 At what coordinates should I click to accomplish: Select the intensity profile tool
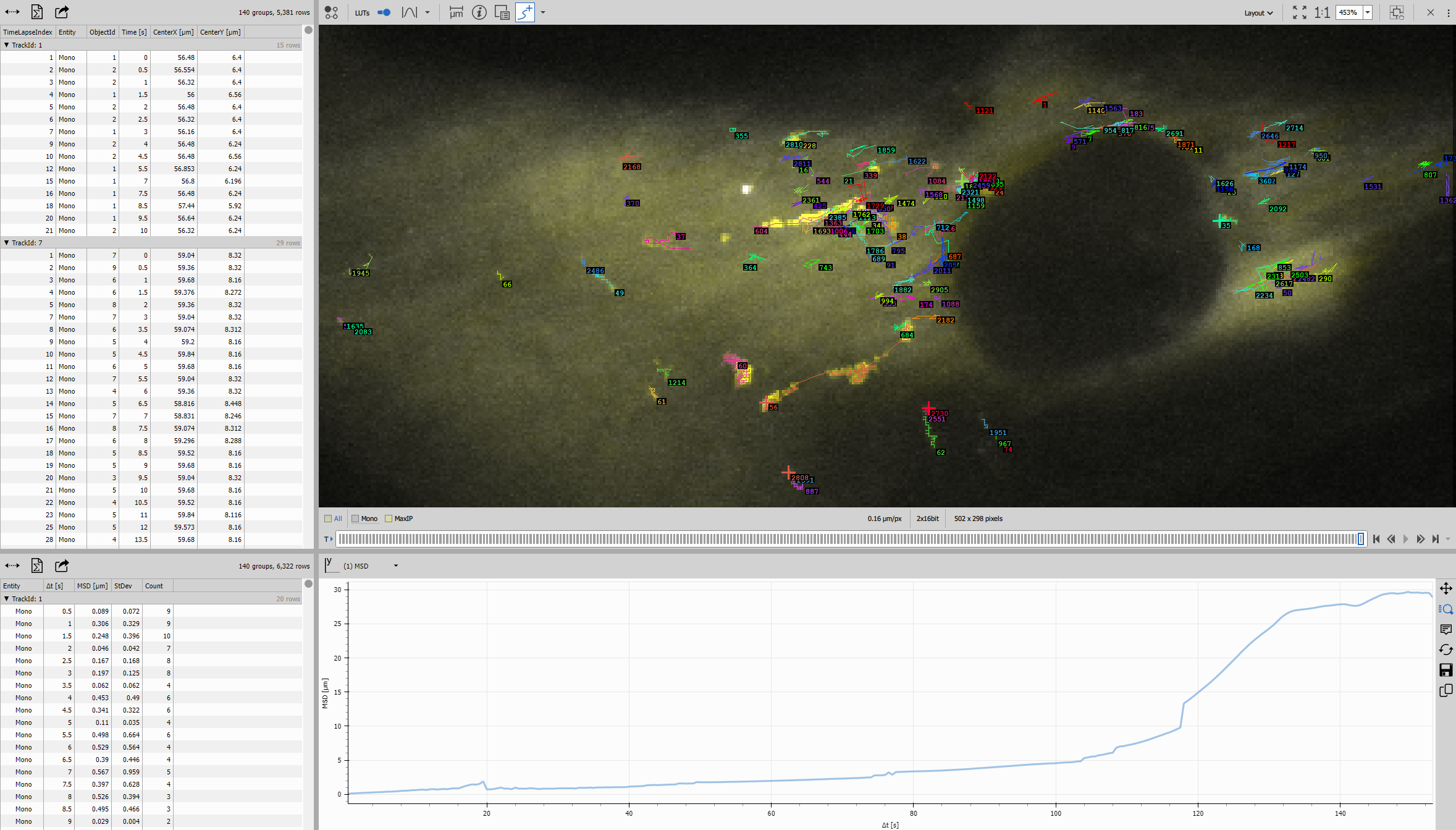409,12
